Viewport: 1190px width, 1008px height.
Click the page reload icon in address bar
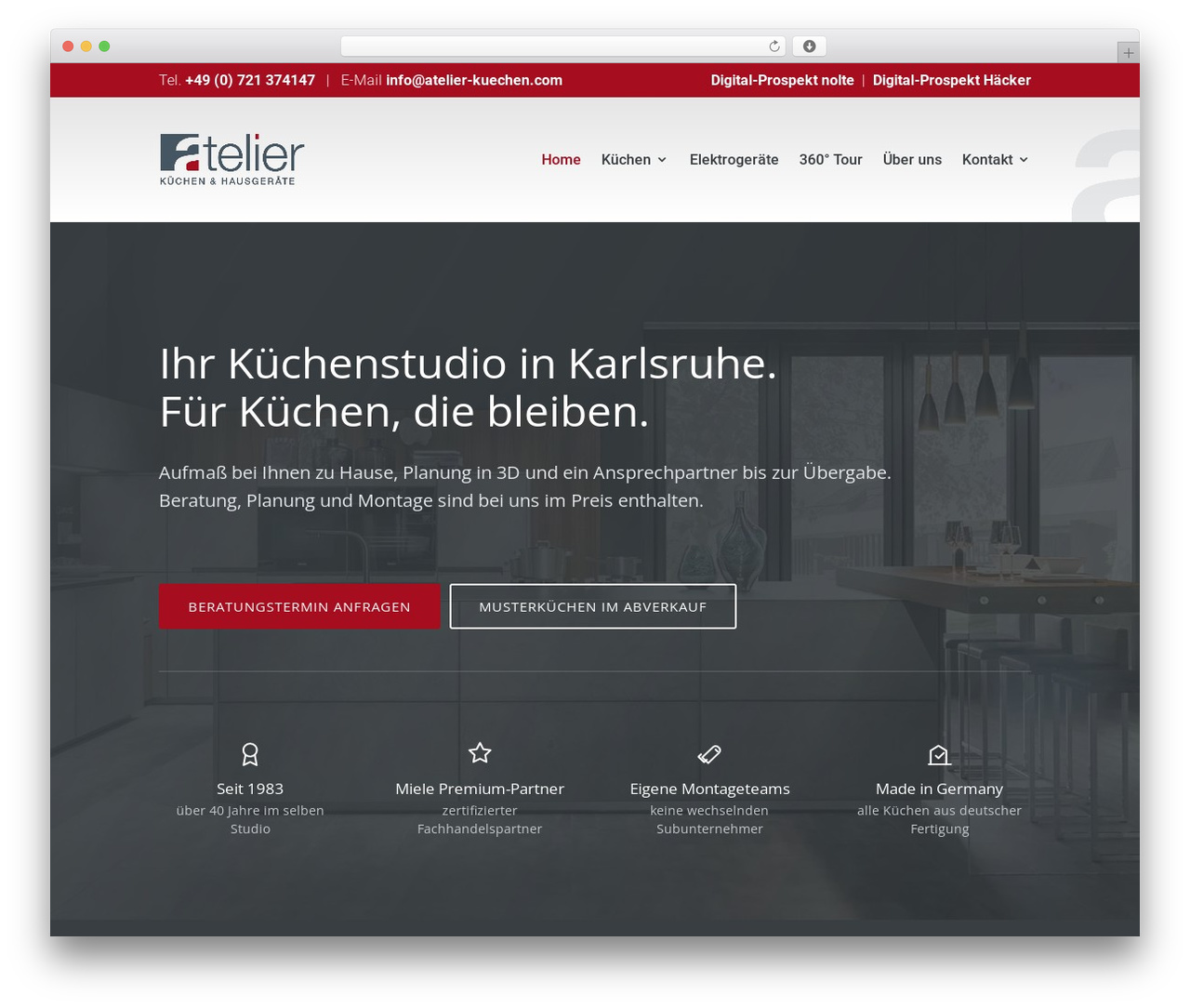pyautogui.click(x=774, y=46)
